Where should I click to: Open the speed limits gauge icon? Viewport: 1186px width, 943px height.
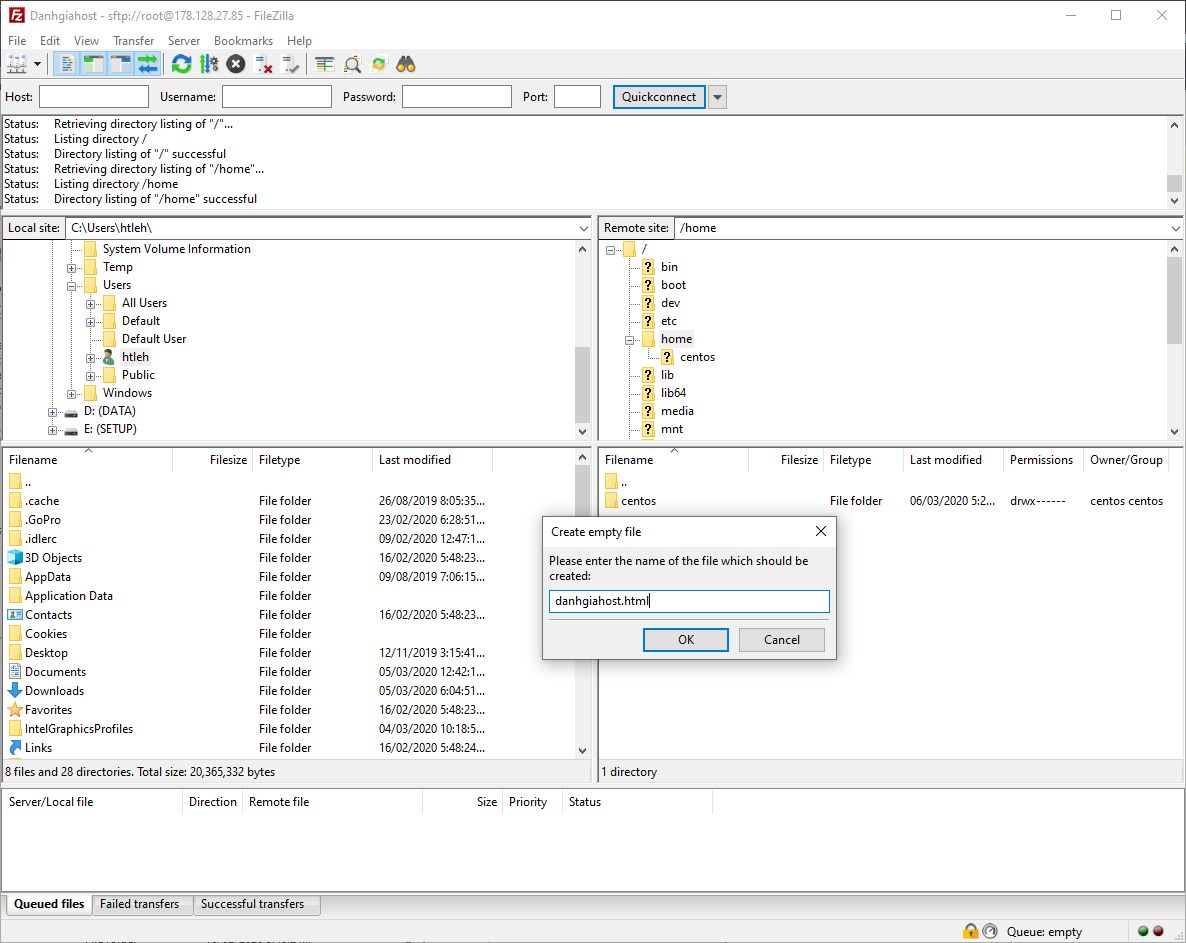989,931
